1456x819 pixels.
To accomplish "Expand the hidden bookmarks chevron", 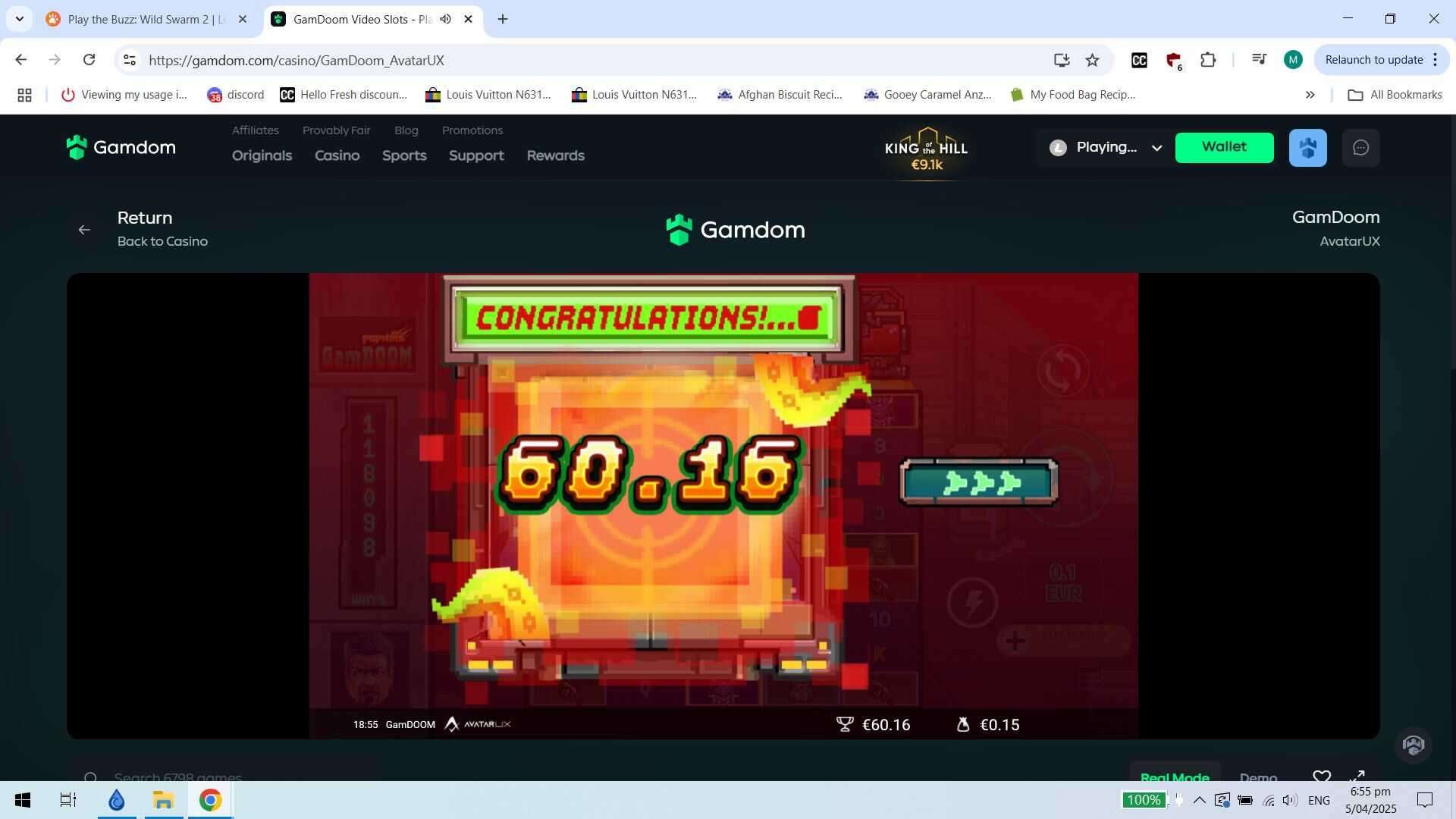I will click(x=1310, y=95).
